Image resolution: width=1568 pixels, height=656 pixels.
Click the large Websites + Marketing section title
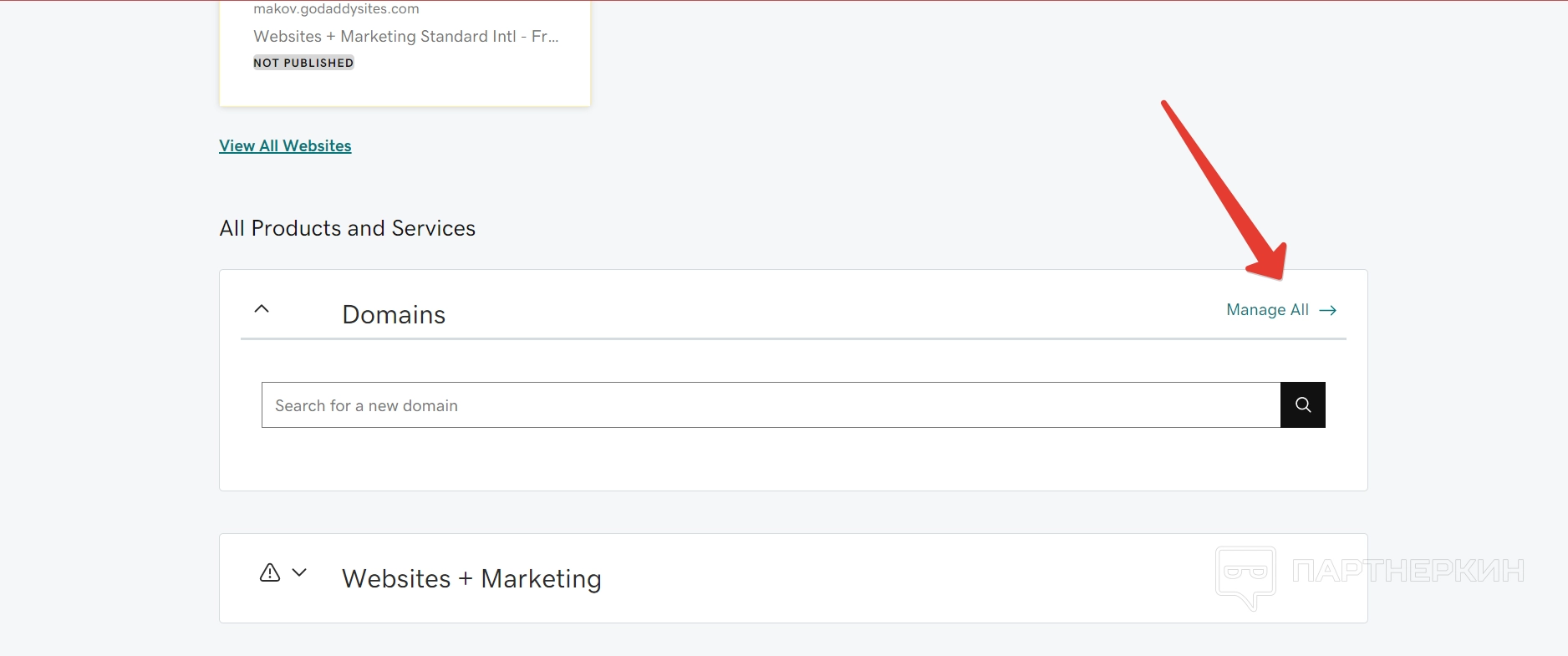tap(471, 579)
